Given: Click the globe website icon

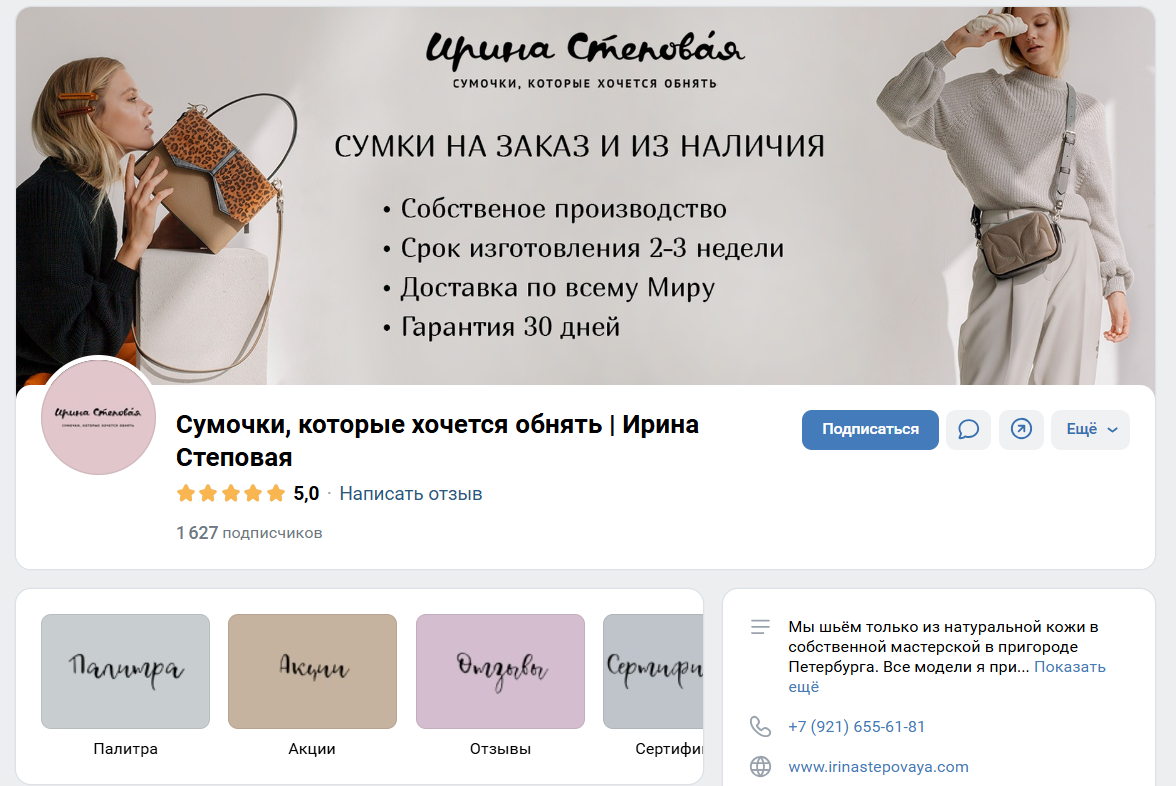Looking at the screenshot, I should [760, 766].
